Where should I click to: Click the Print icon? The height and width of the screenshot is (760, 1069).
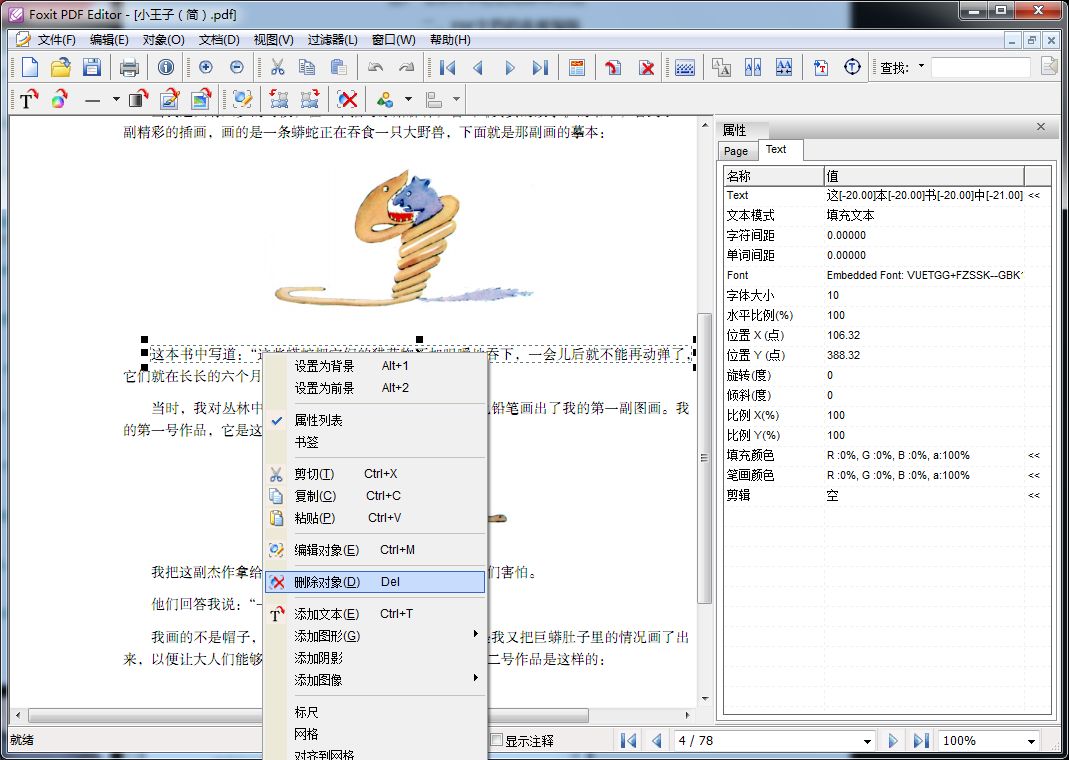[129, 67]
